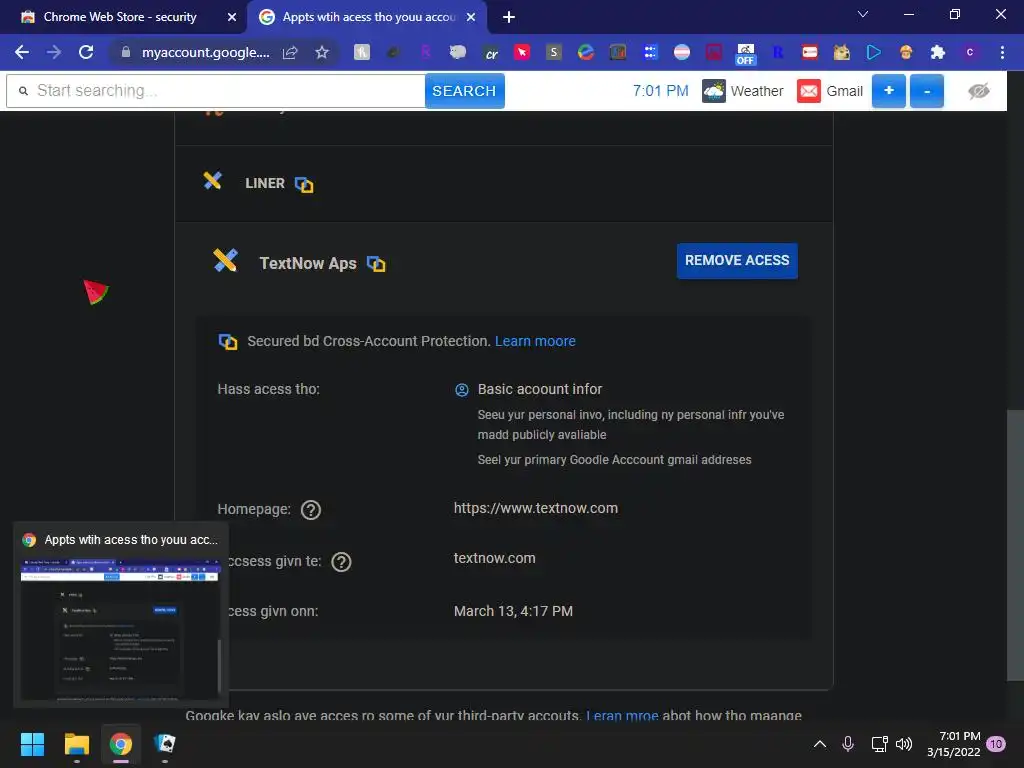Image resolution: width=1024 pixels, height=768 pixels.
Task: Open the blue dots list extension
Action: pyautogui.click(x=650, y=52)
